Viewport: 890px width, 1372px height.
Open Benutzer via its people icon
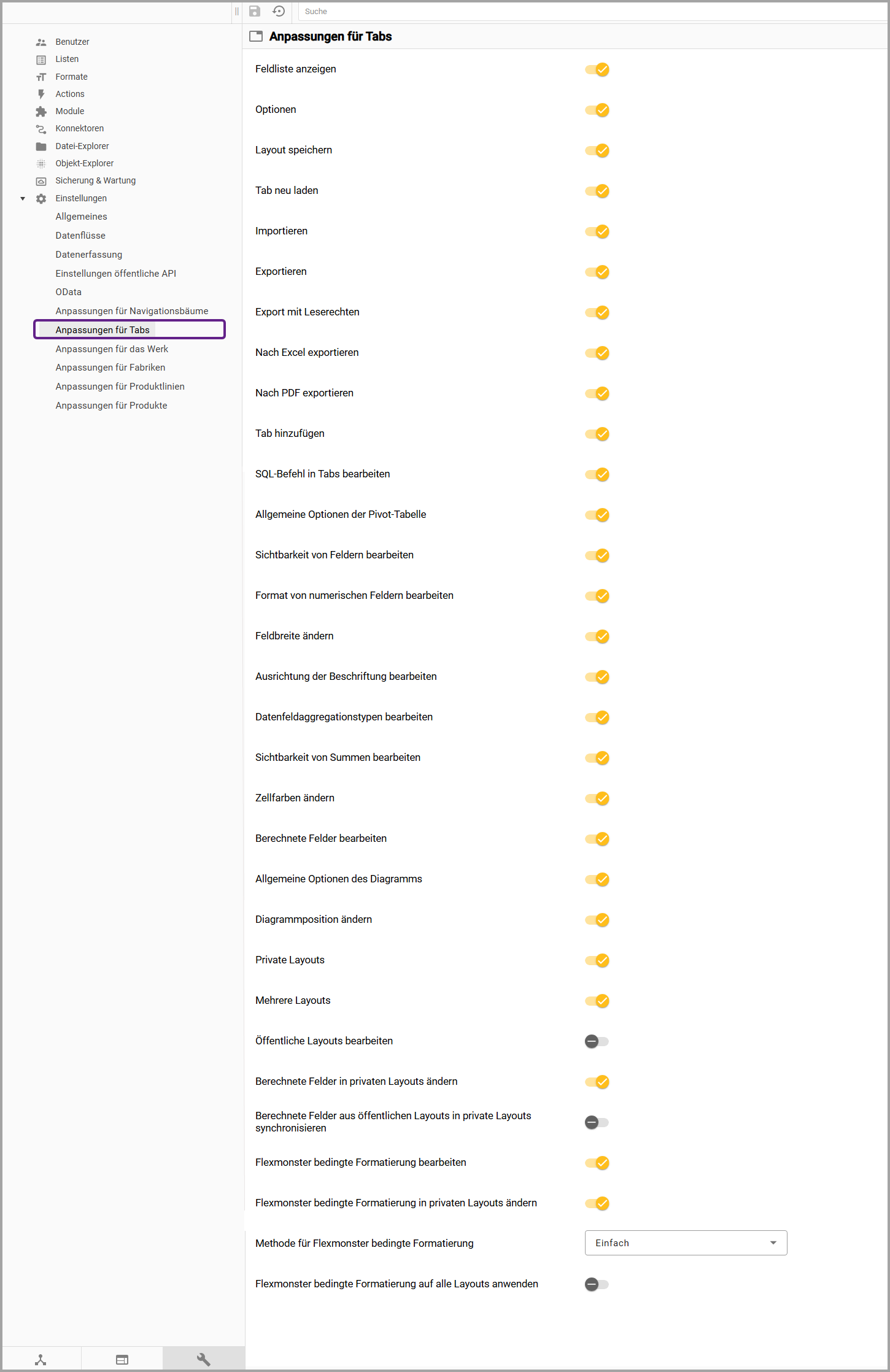click(41, 42)
